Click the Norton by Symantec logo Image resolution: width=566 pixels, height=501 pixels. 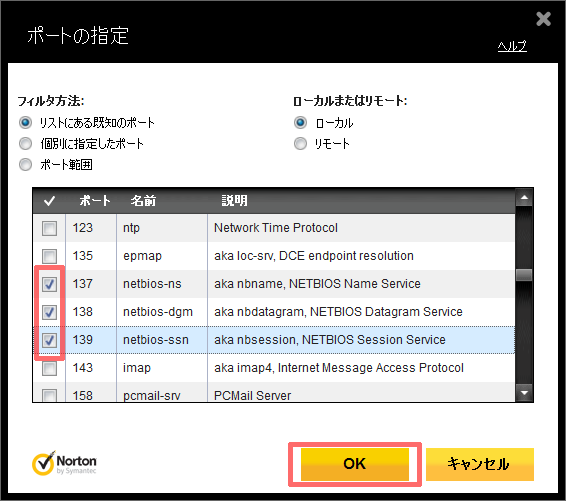click(x=64, y=463)
